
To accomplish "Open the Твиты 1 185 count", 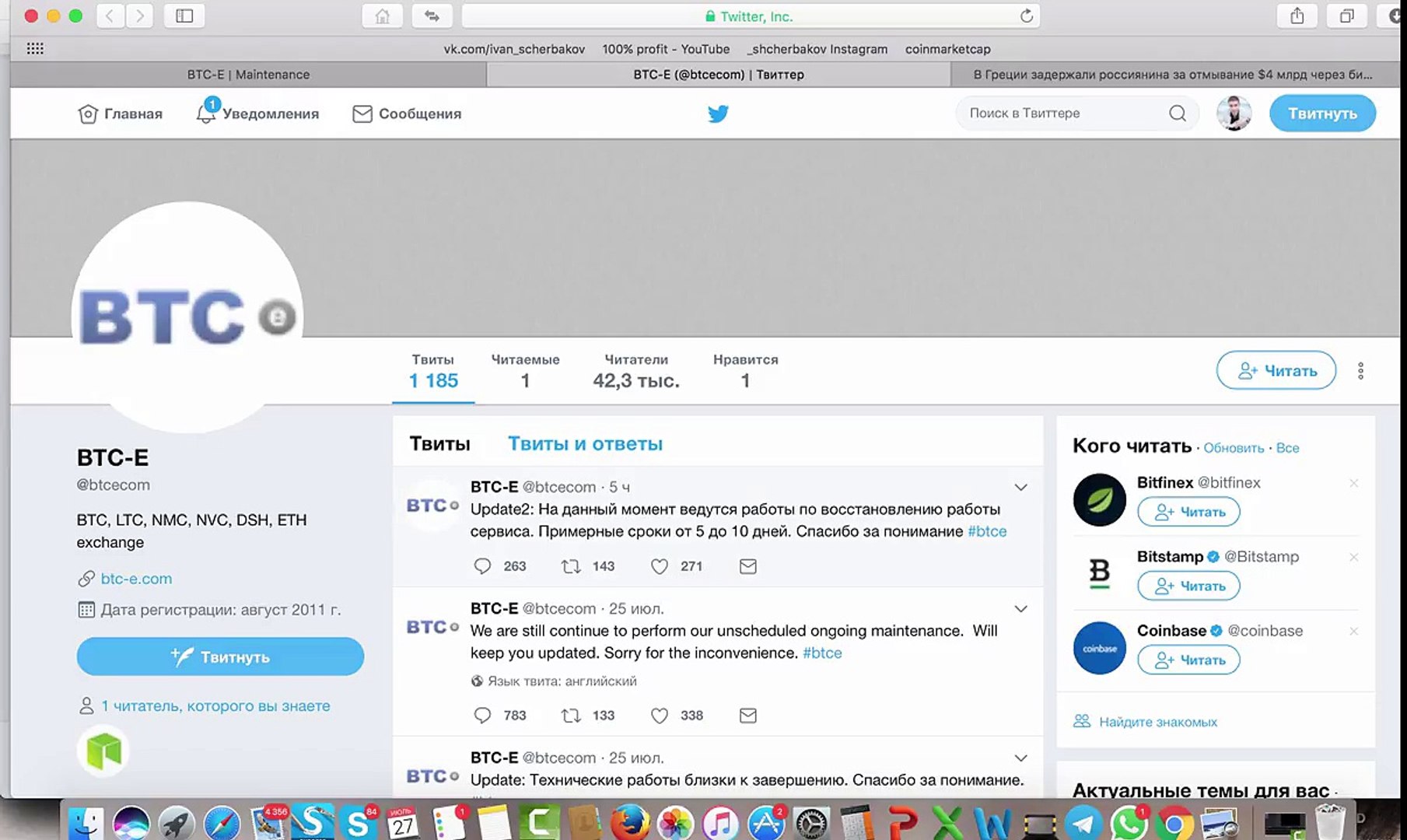I will point(433,371).
